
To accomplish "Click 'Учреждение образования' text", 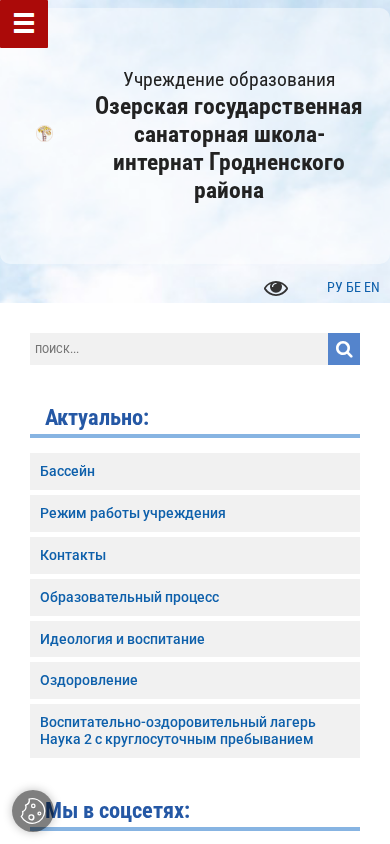I will click(x=229, y=80).
